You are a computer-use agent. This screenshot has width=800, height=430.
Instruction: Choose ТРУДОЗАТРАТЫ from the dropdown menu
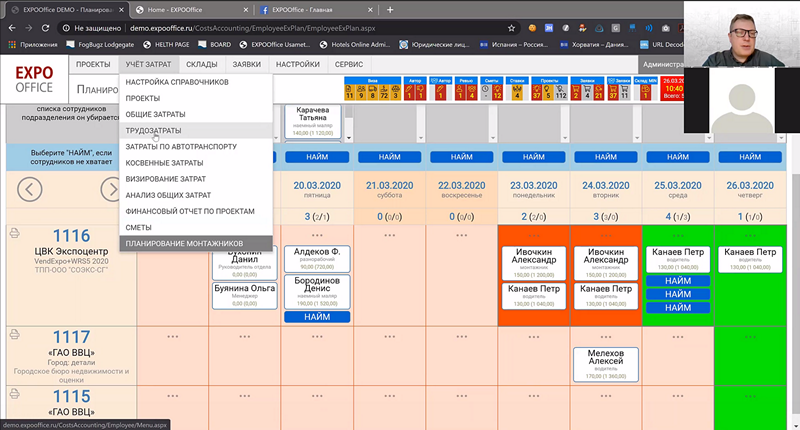[x=196, y=131]
